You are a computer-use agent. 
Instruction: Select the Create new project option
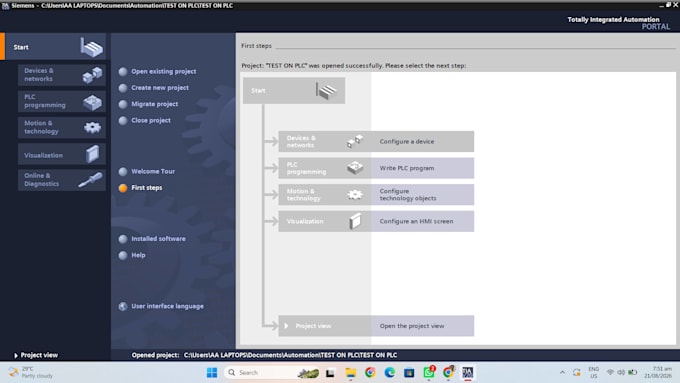pos(160,88)
